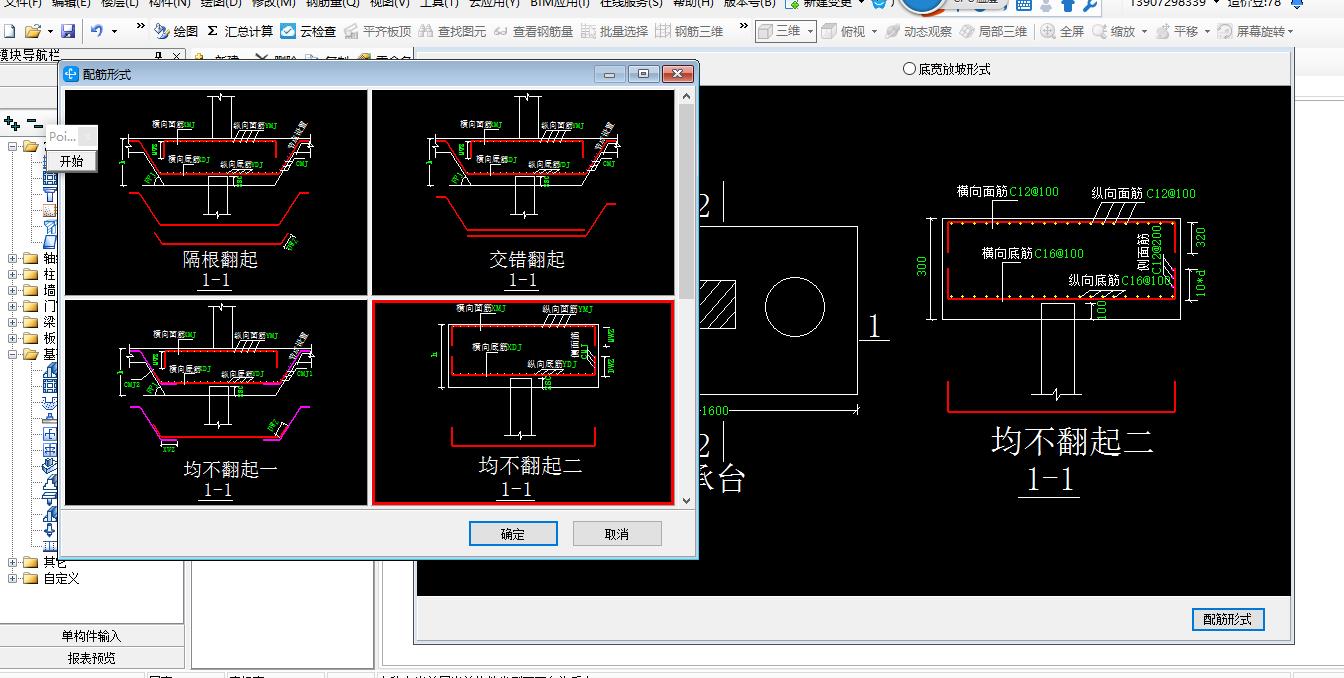The width and height of the screenshot is (1344, 678).
Task: Click scroll-up arrow in 配筋形式 list
Action: point(686,97)
